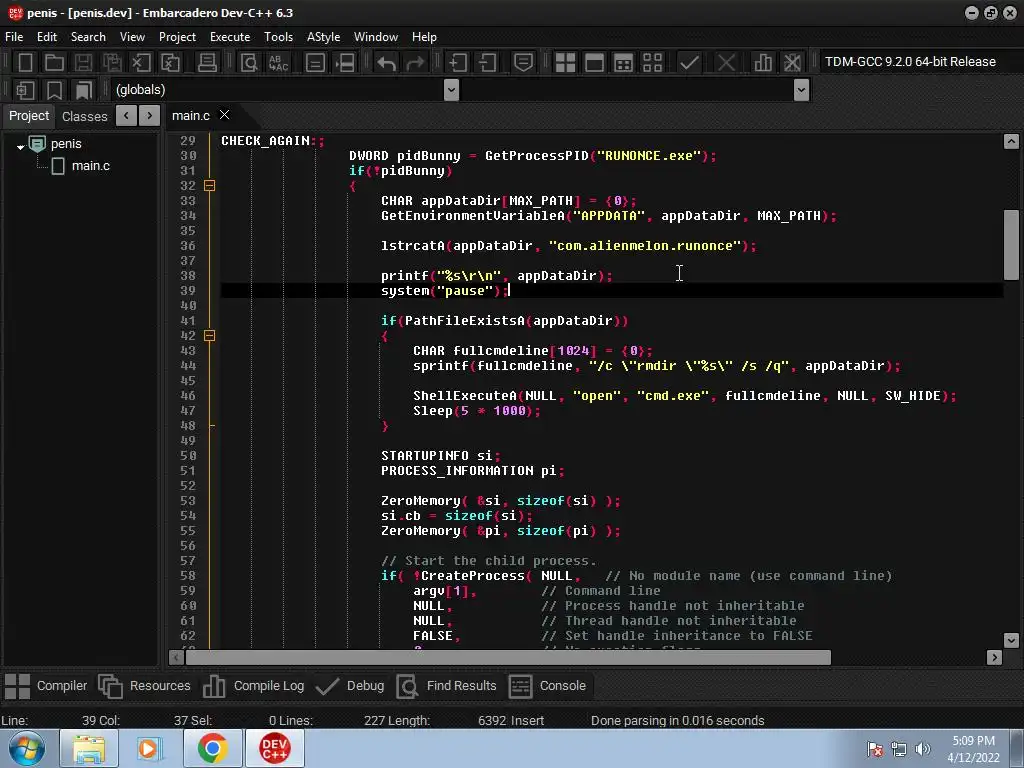Open the Search menu
The height and width of the screenshot is (768, 1024).
tap(88, 37)
